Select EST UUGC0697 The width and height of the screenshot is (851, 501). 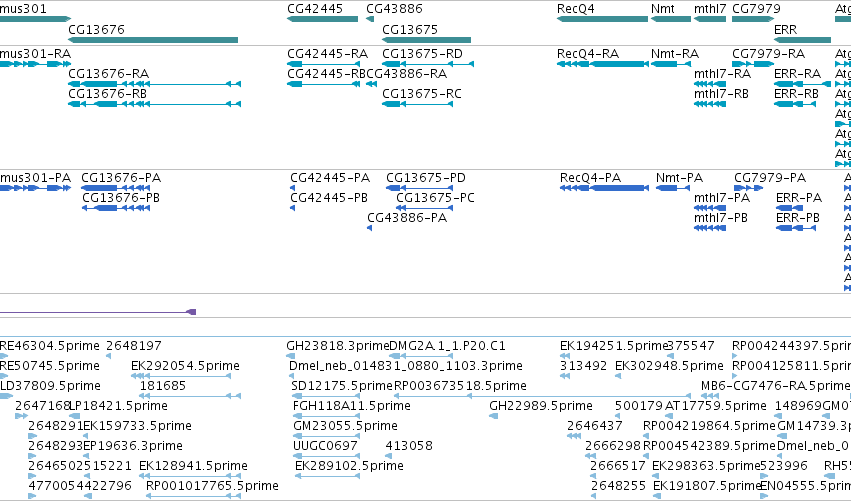pos(325,446)
